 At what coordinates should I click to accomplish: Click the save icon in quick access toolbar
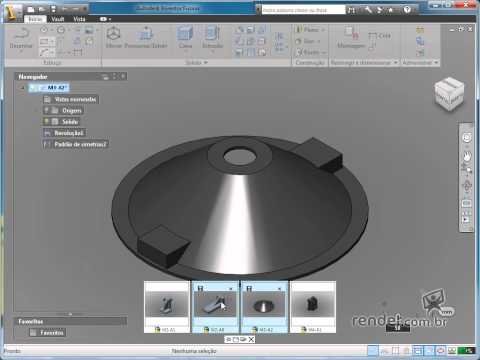(x=53, y=9)
